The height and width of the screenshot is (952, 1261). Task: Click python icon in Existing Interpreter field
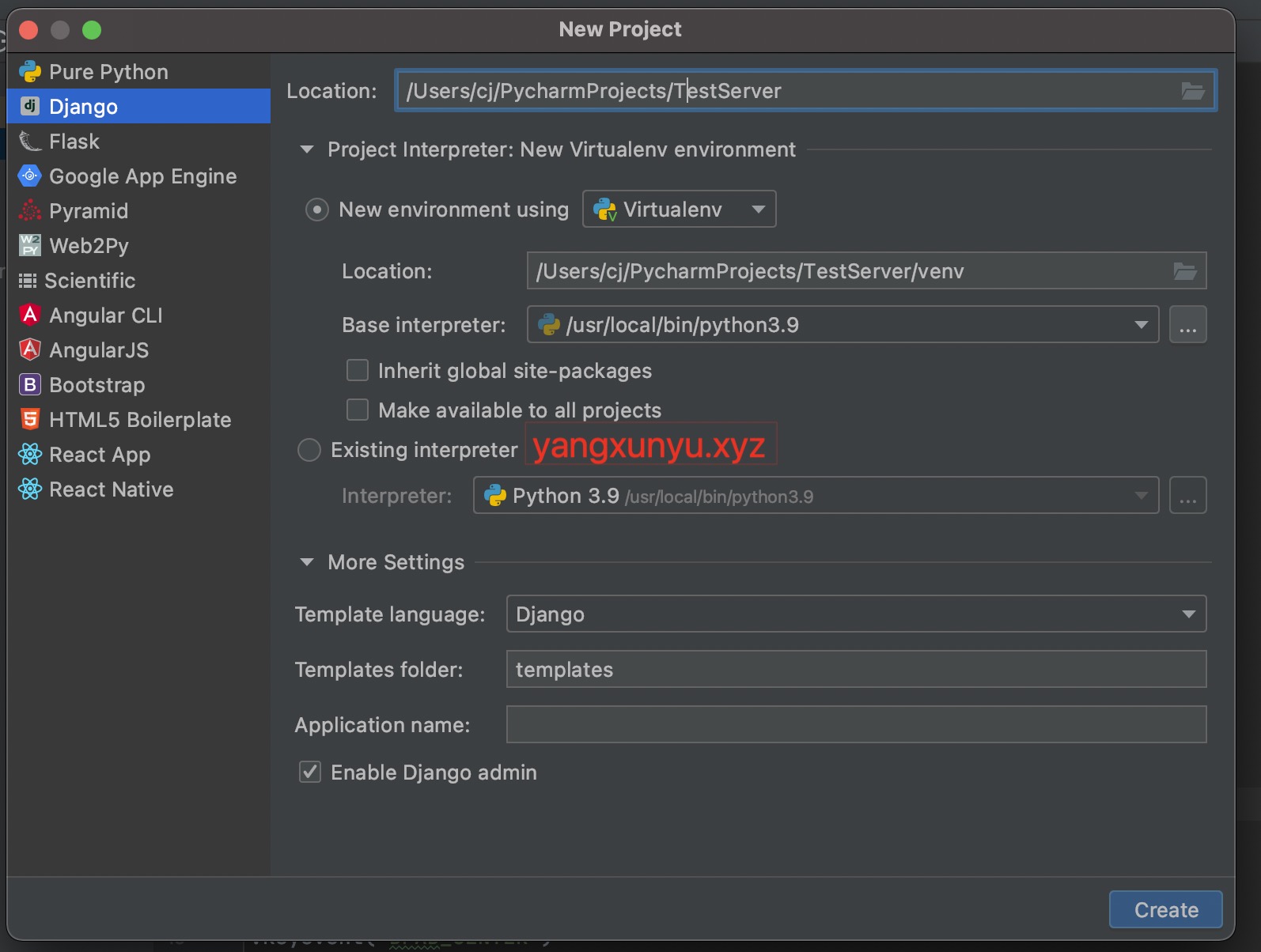pyautogui.click(x=495, y=496)
